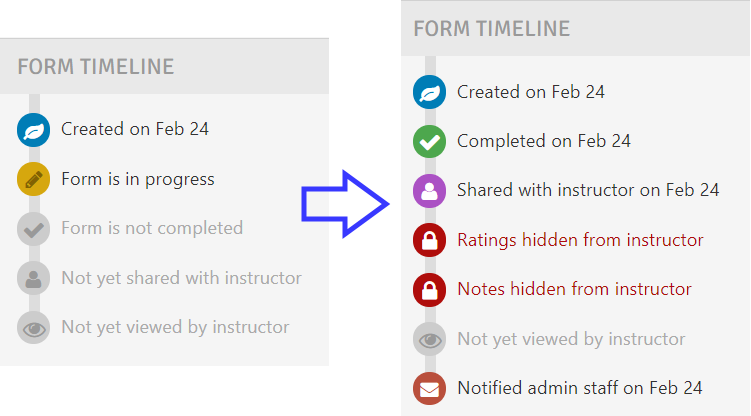Click 'Form is in progress' label
The height and width of the screenshot is (416, 751).
click(138, 179)
